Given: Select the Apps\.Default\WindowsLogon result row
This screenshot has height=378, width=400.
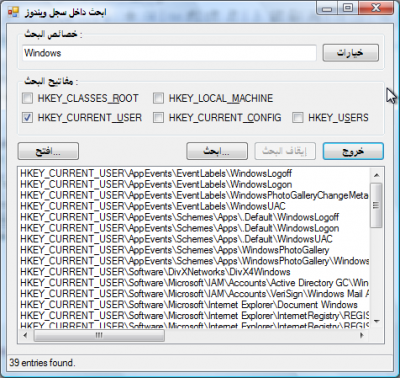Looking at the screenshot, I should tap(194, 228).
